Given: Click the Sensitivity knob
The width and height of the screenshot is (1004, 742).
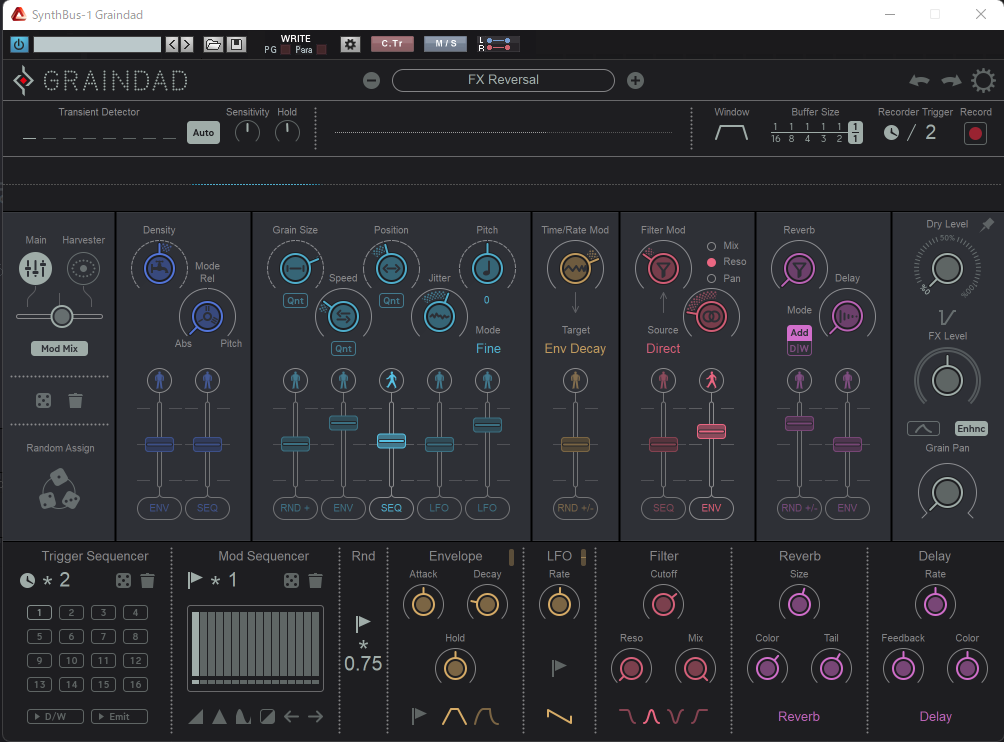Looking at the screenshot, I should click(247, 132).
